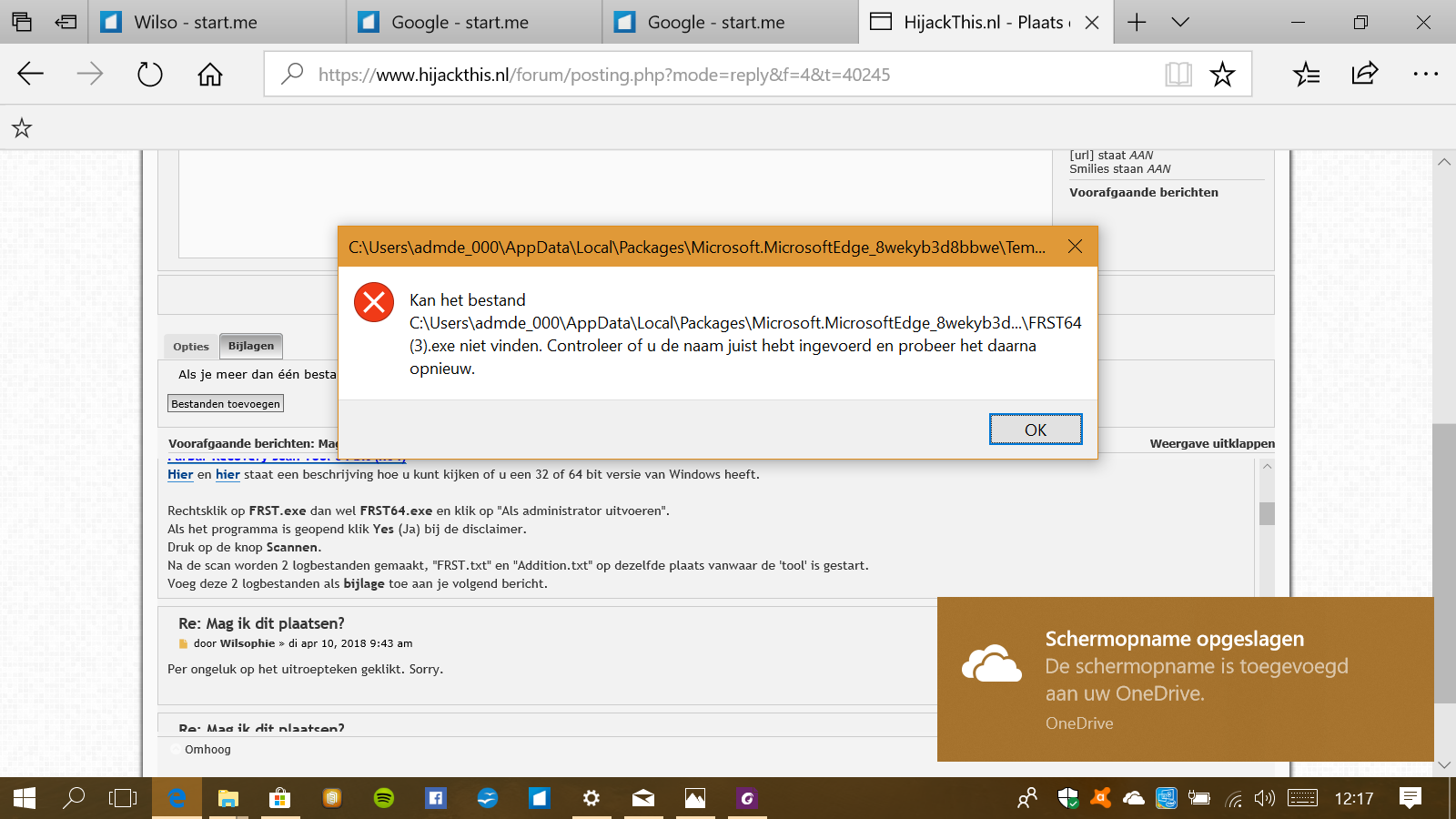Click the share icon in toolbar

point(1365,74)
